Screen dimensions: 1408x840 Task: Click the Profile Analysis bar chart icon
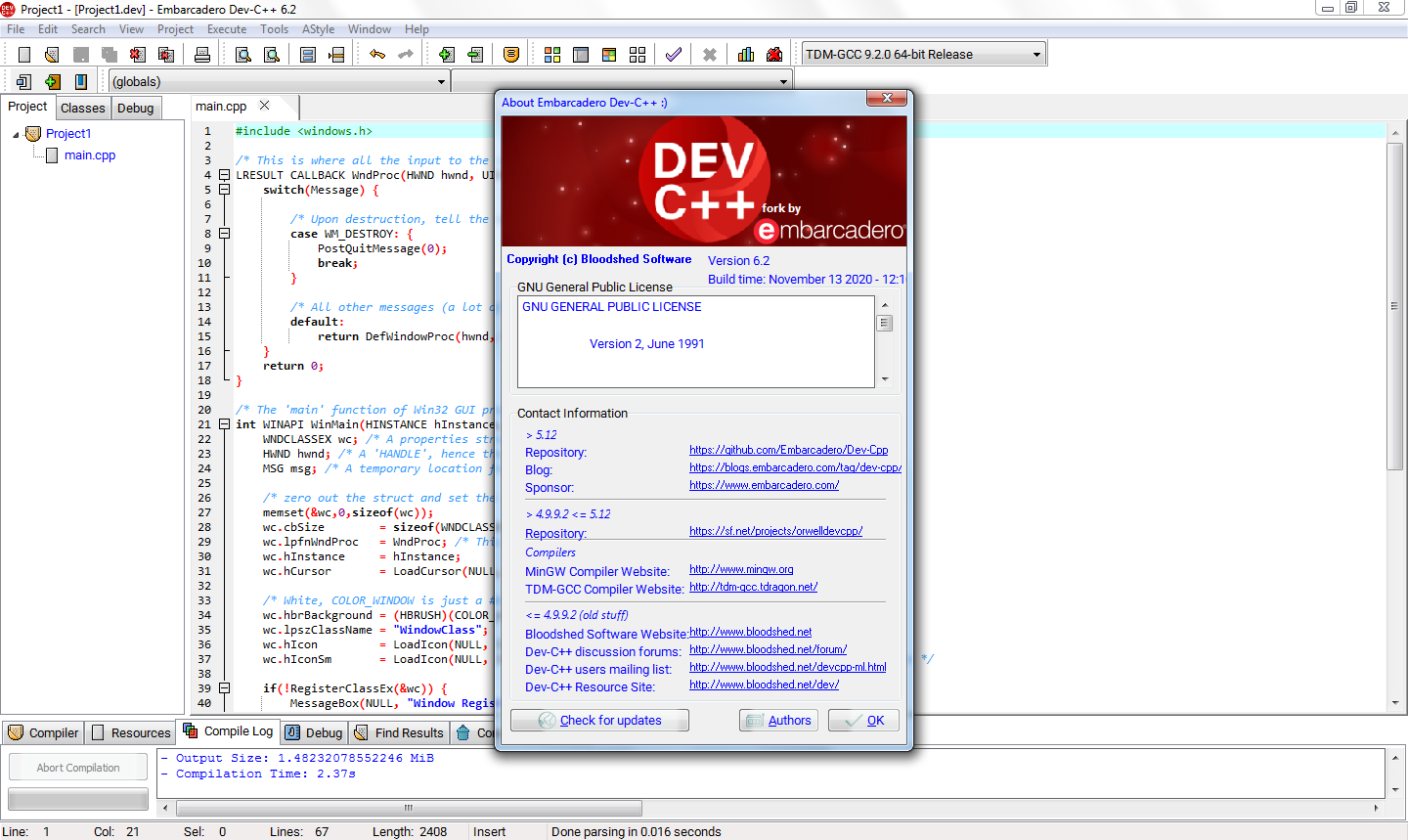[746, 55]
